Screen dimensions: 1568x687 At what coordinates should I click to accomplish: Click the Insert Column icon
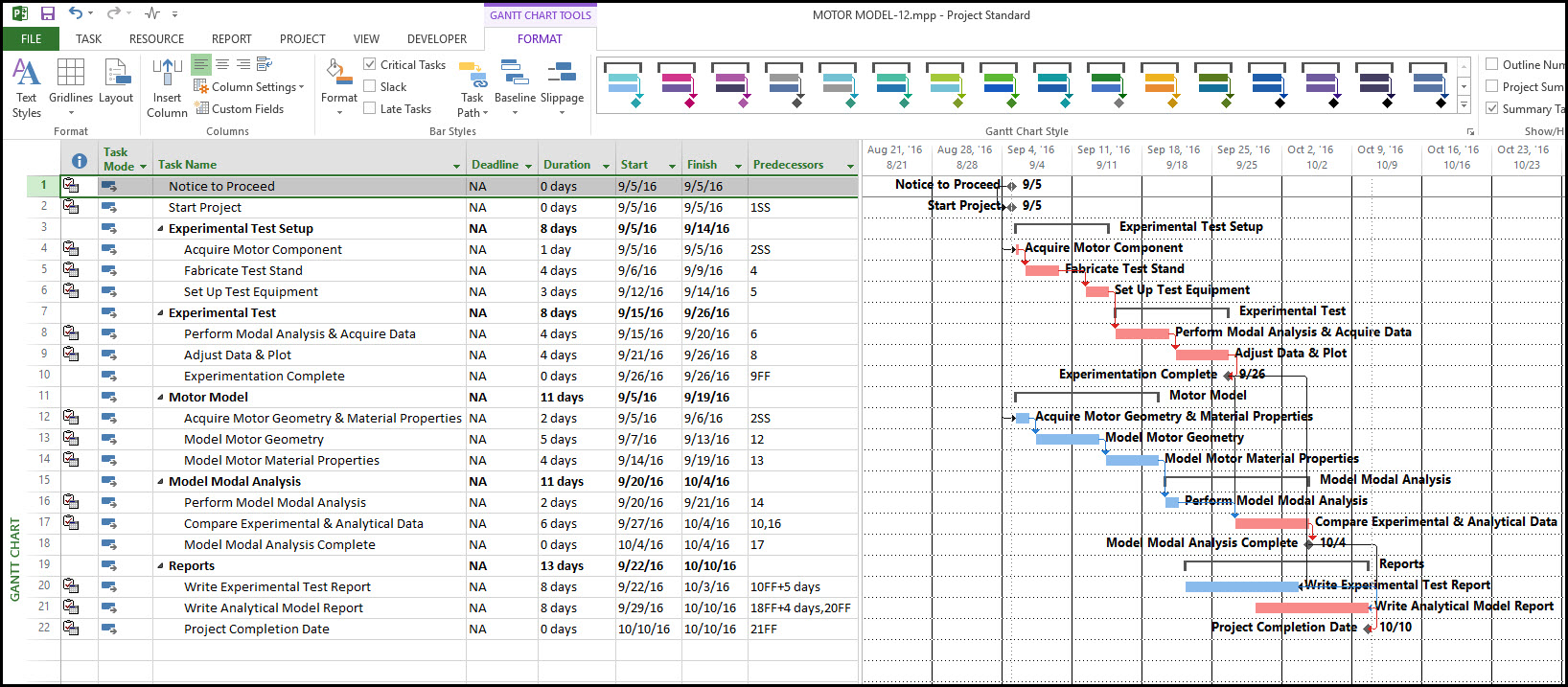[x=168, y=88]
